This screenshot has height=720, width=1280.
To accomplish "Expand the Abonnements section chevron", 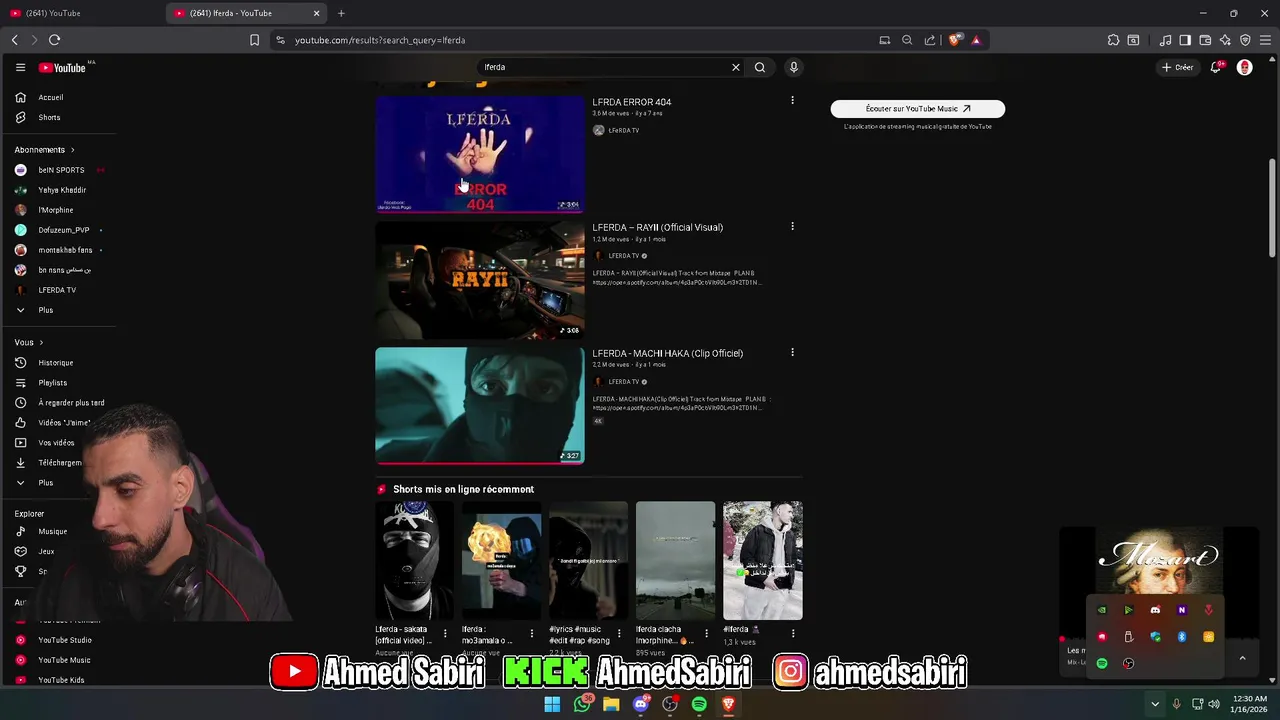I will coord(72,150).
